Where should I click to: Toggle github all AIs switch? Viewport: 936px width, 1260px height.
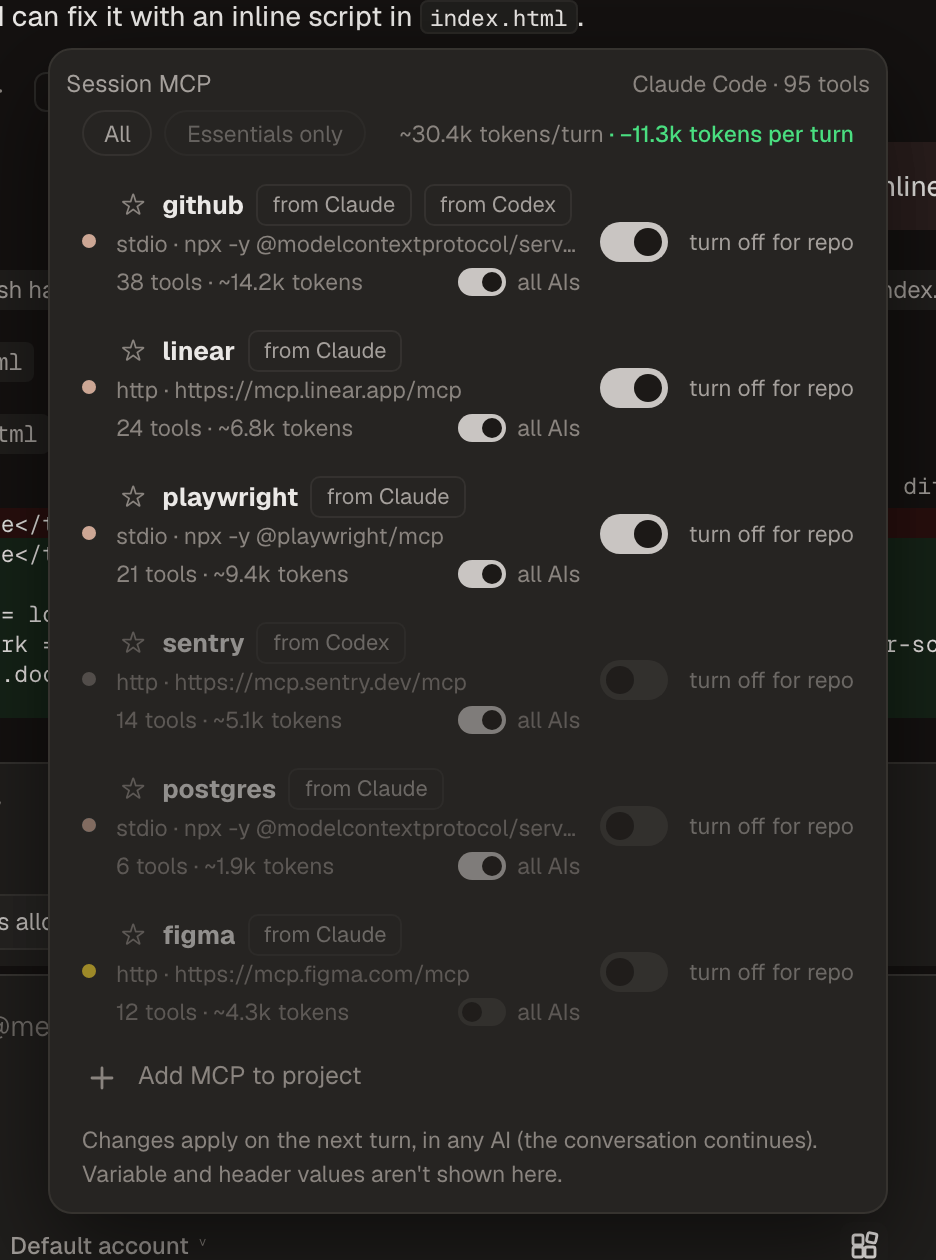[482, 282]
